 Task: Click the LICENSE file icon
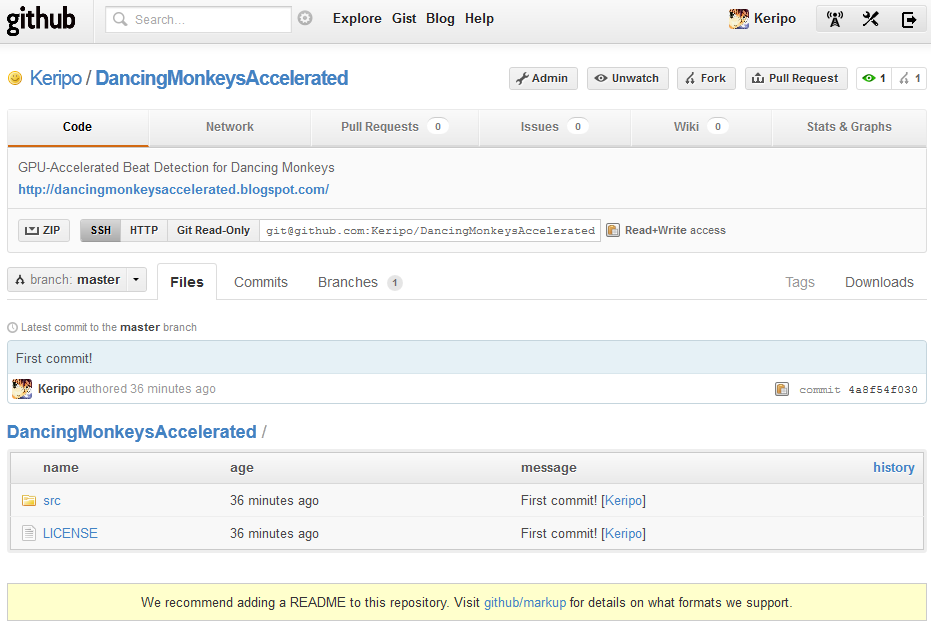[x=28, y=533]
